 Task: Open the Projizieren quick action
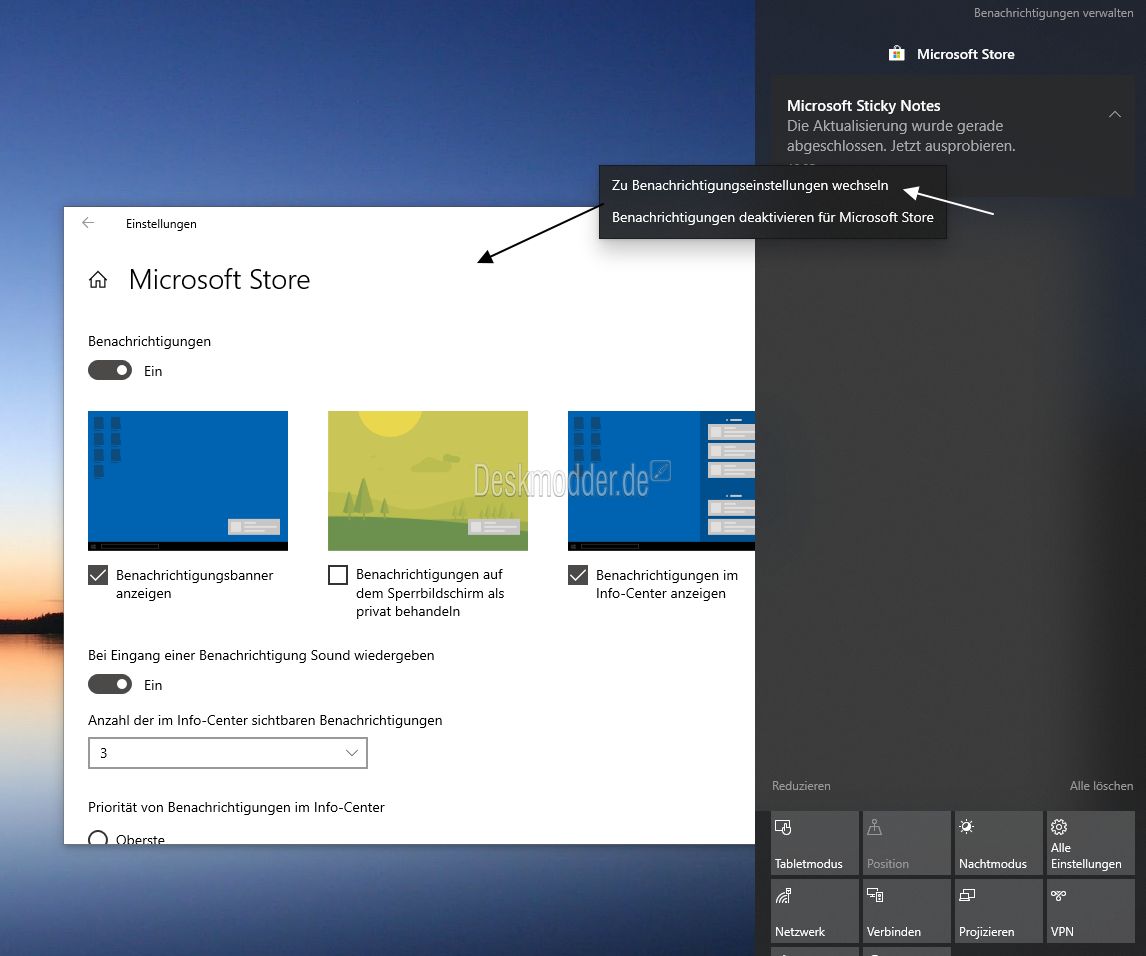(999, 911)
